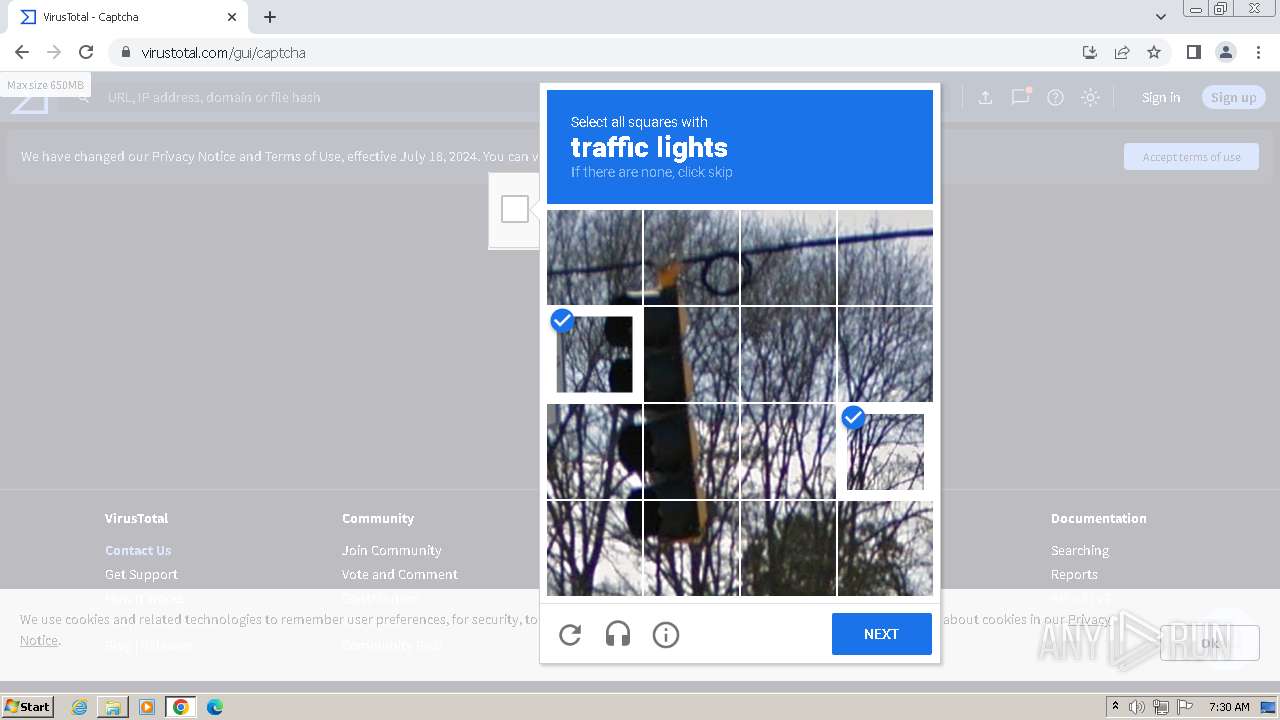Click the address bar URL
This screenshot has width=1280, height=720.
[x=223, y=52]
